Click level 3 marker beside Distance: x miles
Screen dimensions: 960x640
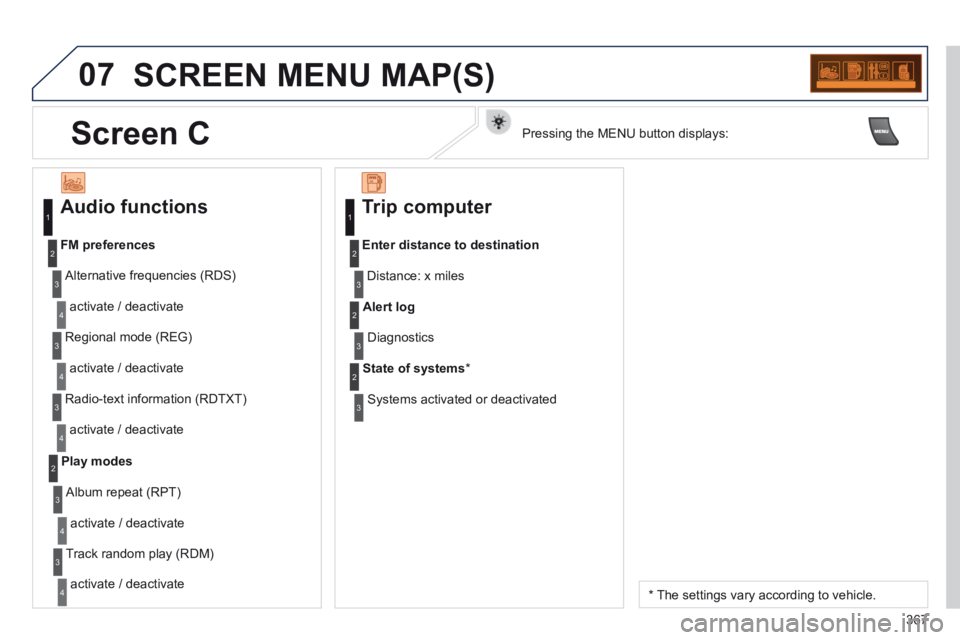coord(359,285)
